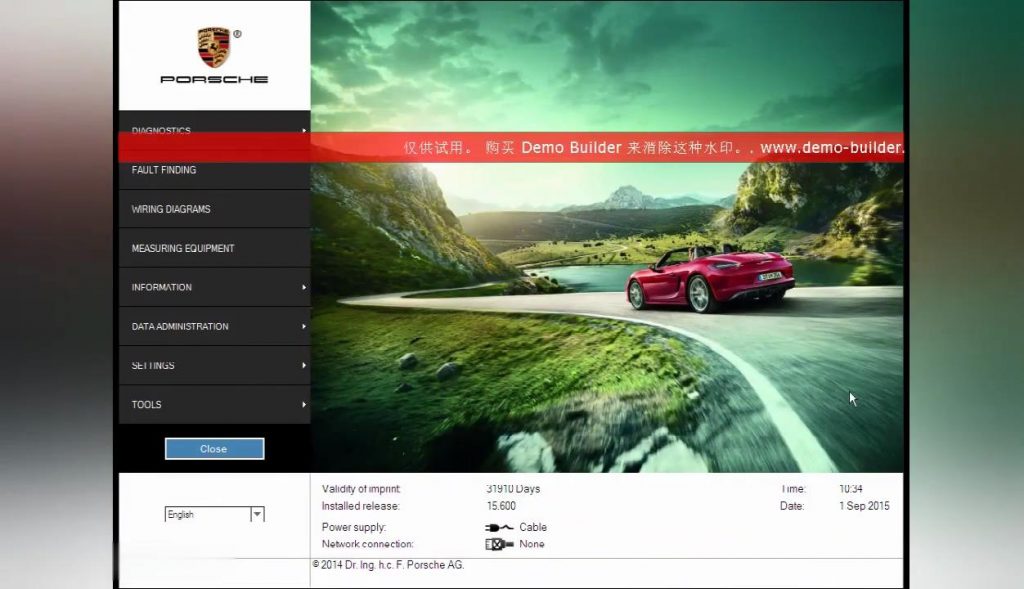Click the Porsche crest logo

213,47
